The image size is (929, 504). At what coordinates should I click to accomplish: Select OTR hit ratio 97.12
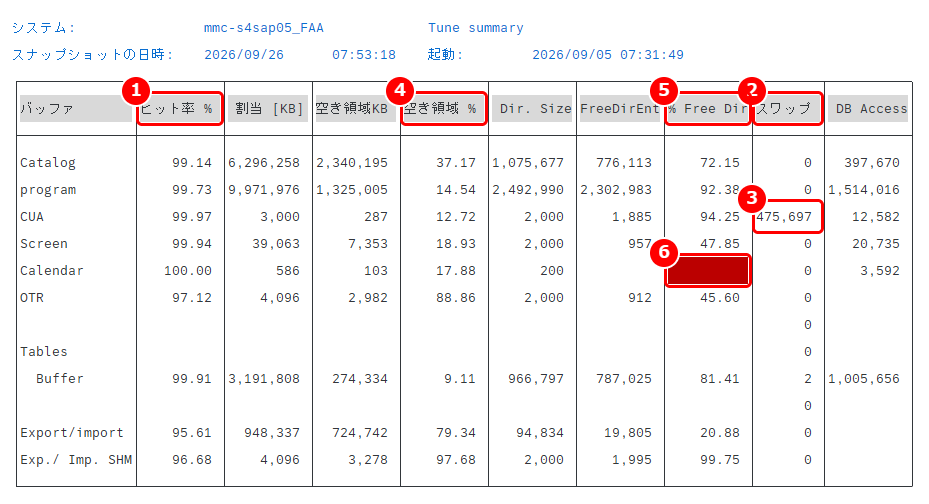[x=191, y=297]
